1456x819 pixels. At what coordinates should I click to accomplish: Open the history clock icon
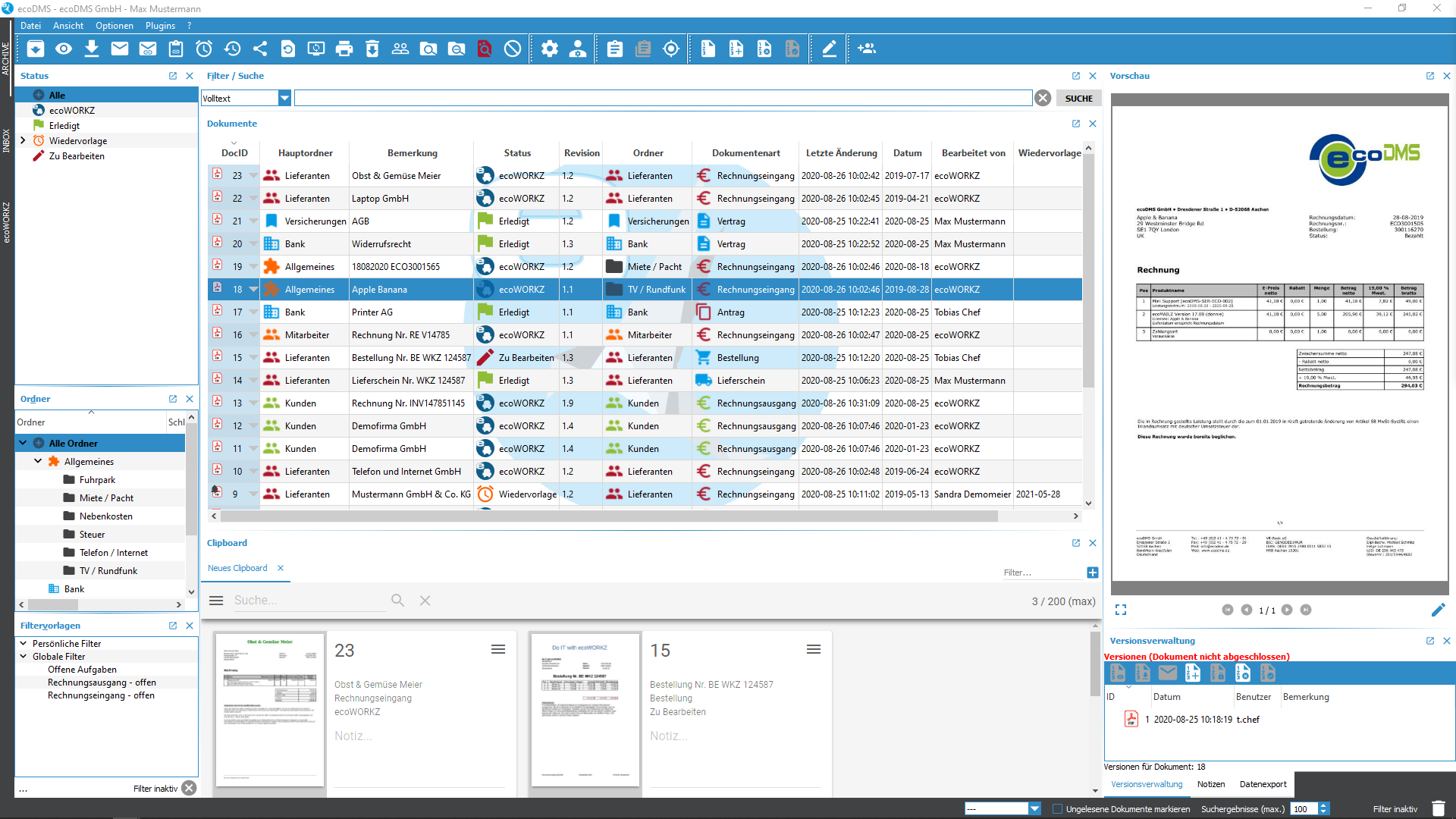tap(232, 49)
